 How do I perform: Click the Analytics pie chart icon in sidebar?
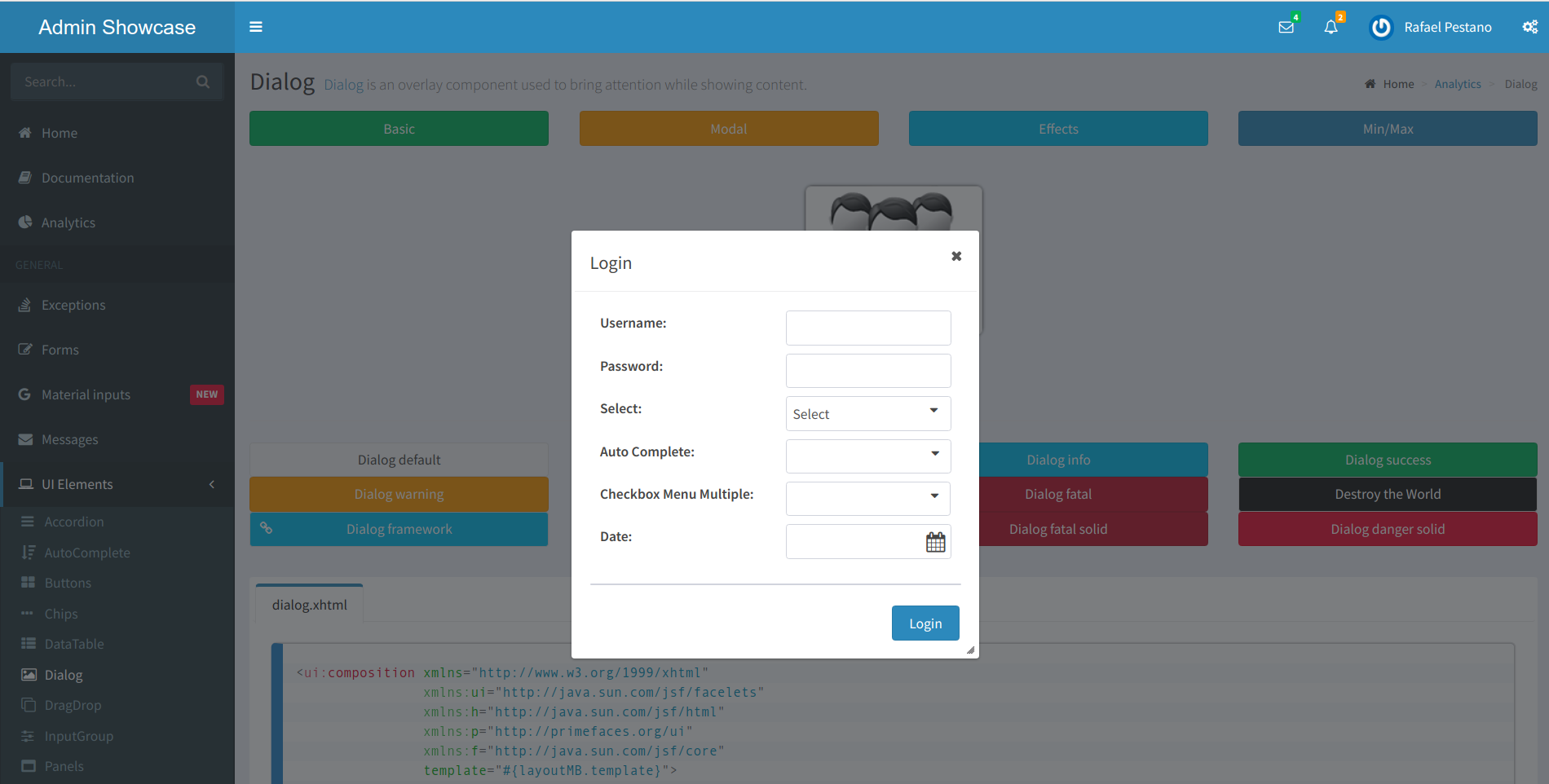click(x=25, y=222)
